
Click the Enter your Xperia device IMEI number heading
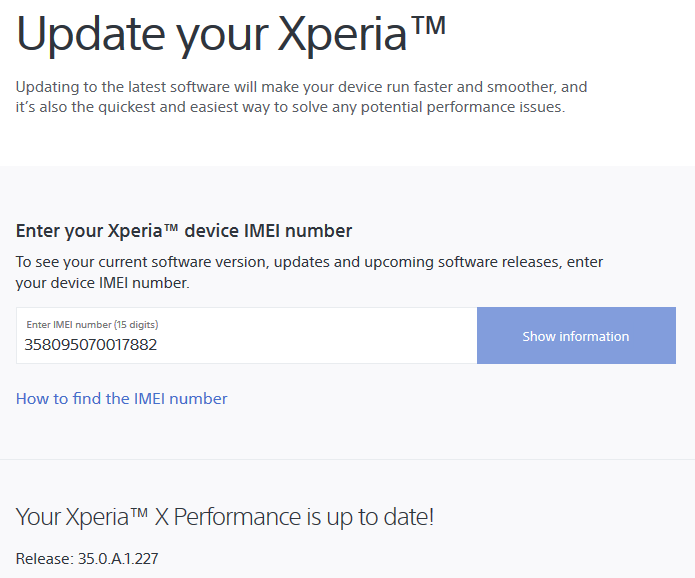pyautogui.click(x=184, y=231)
